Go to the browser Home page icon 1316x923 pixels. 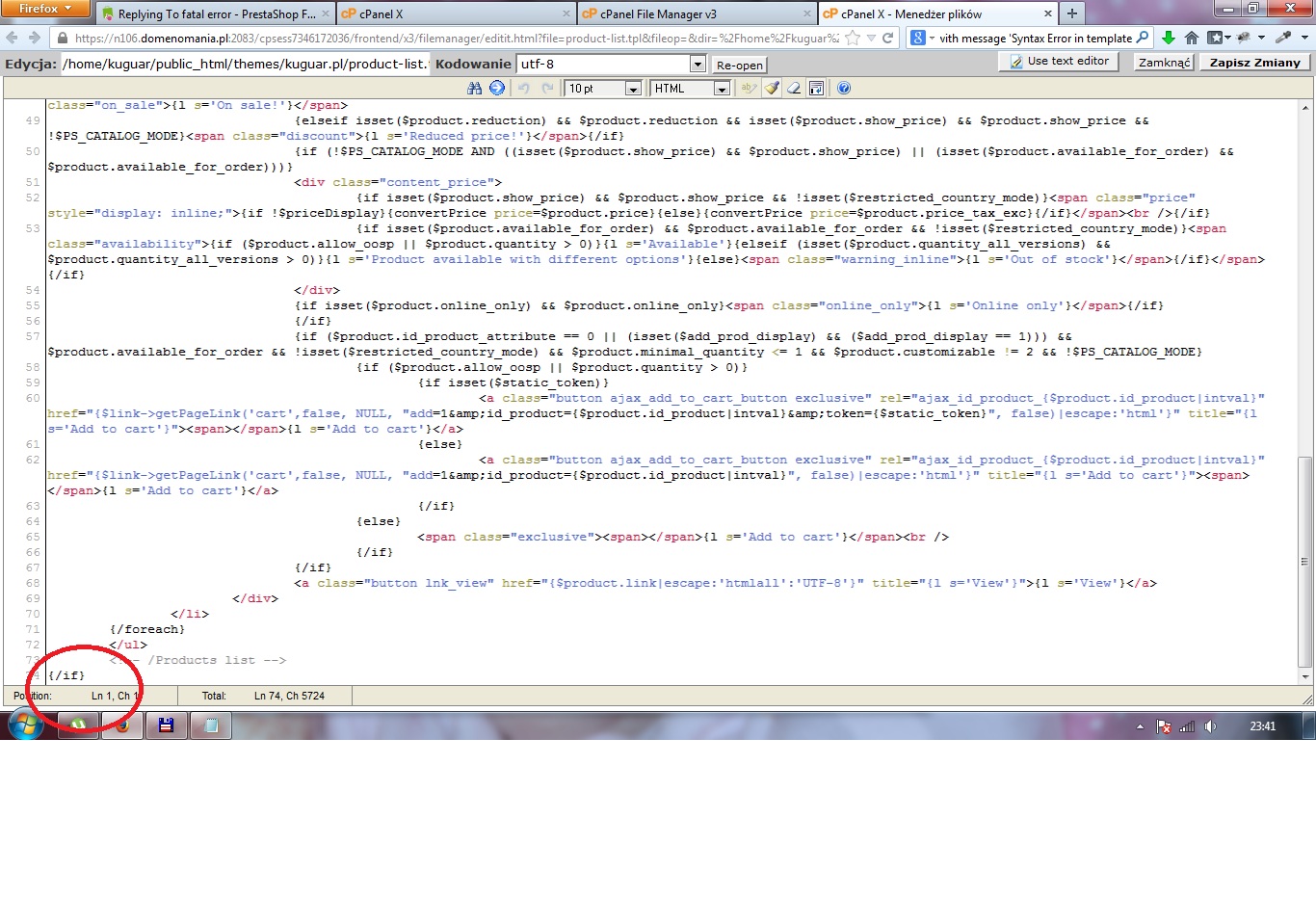tap(1192, 38)
